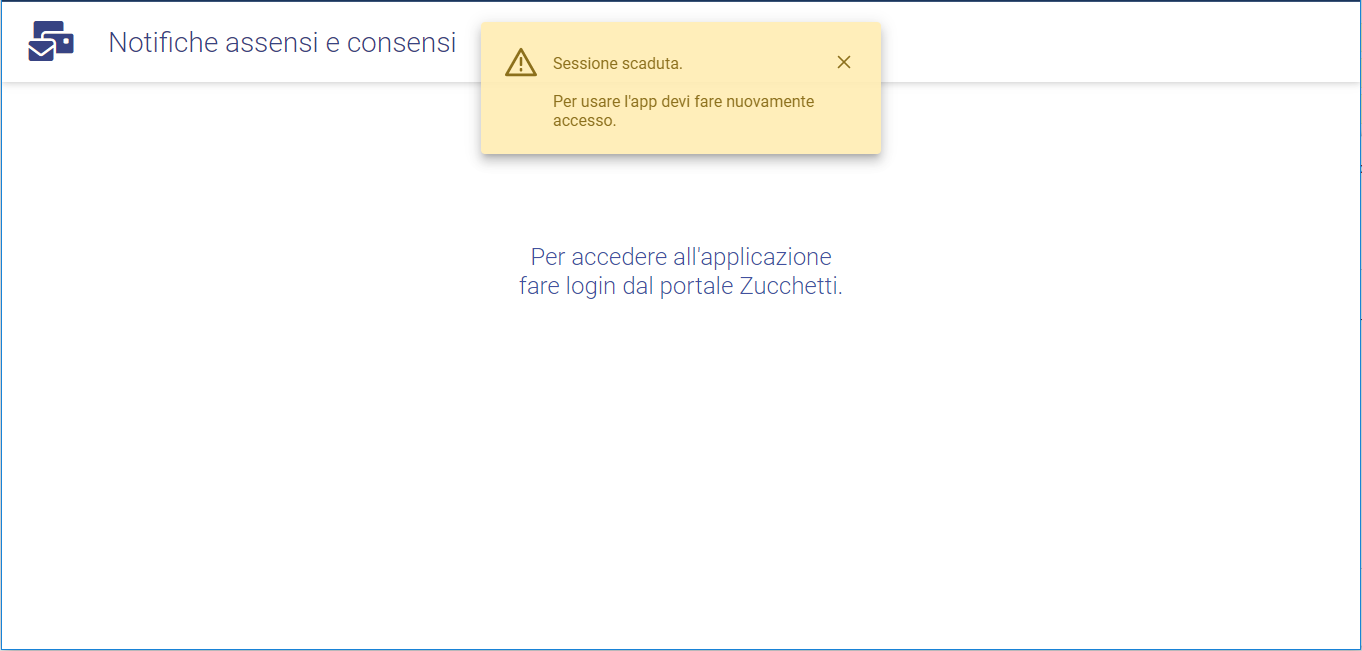
Task: Click the word "portale" in the message
Action: coord(696,287)
